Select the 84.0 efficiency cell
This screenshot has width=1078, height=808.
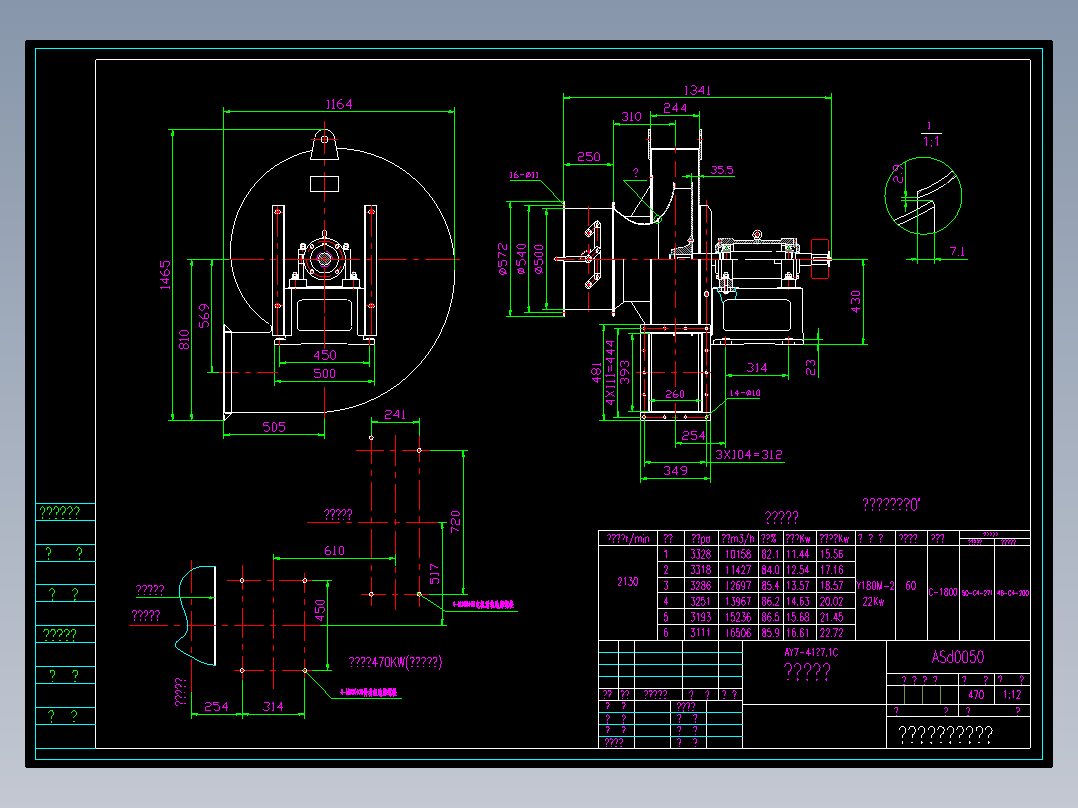coord(770,570)
